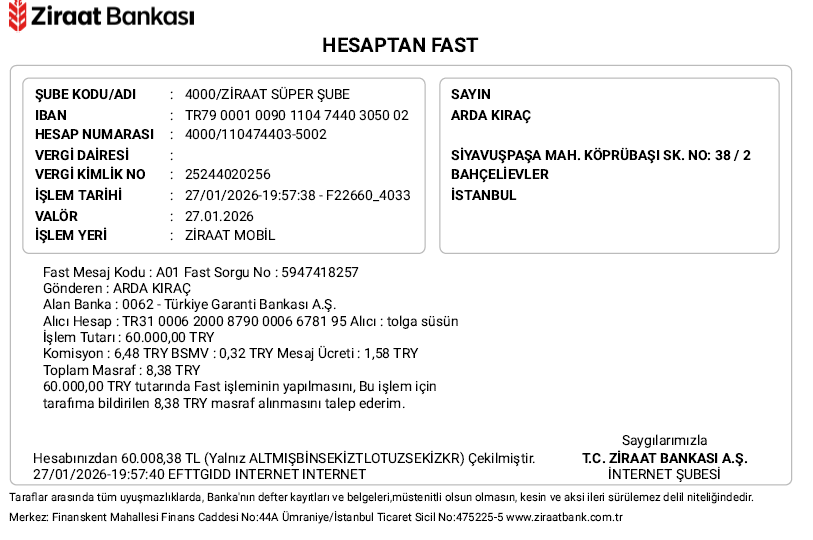Open the www.ziraatbank.com.tr link
This screenshot has width=813, height=540.
point(564,517)
